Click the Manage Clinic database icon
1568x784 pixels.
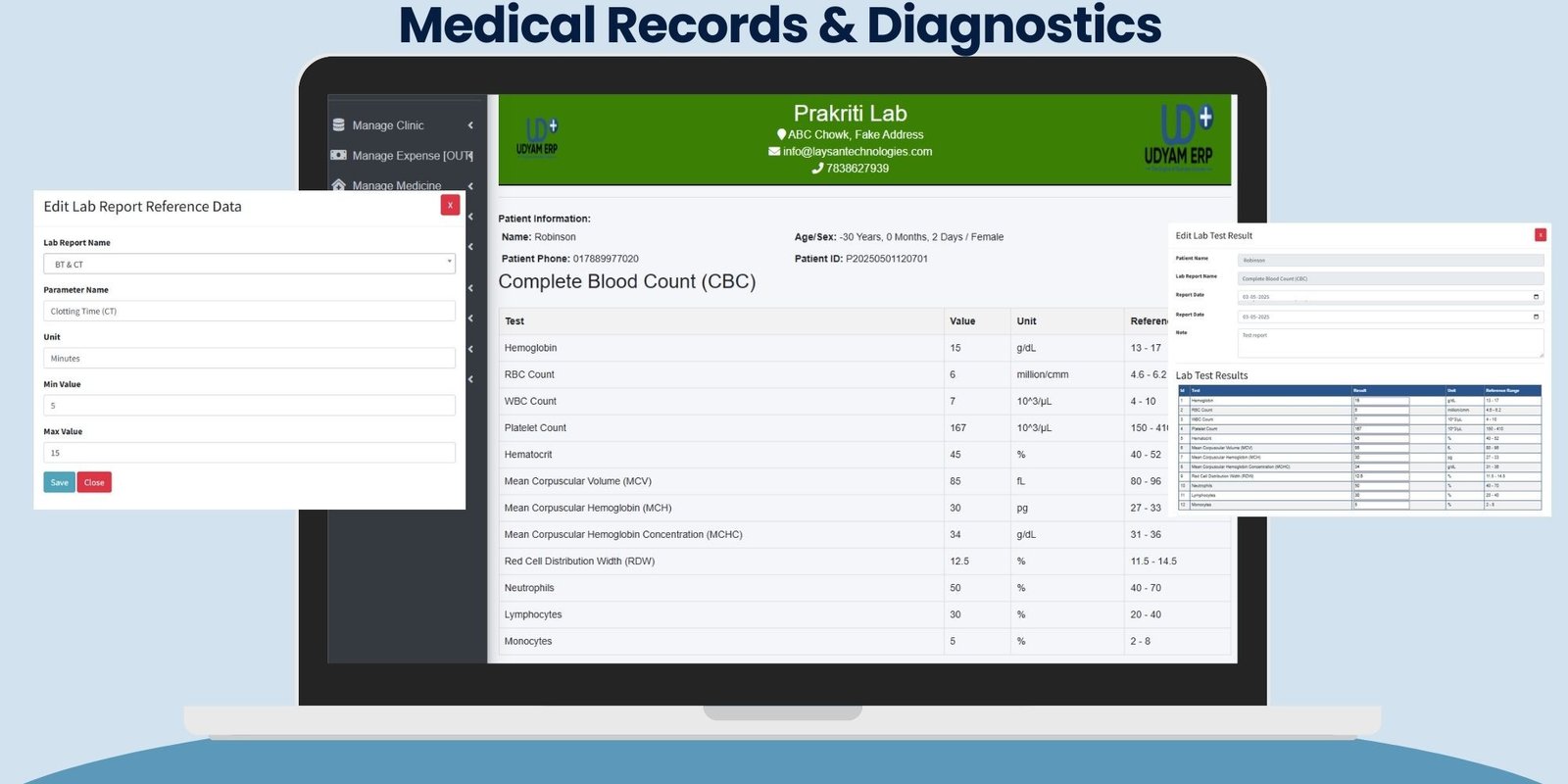click(339, 125)
